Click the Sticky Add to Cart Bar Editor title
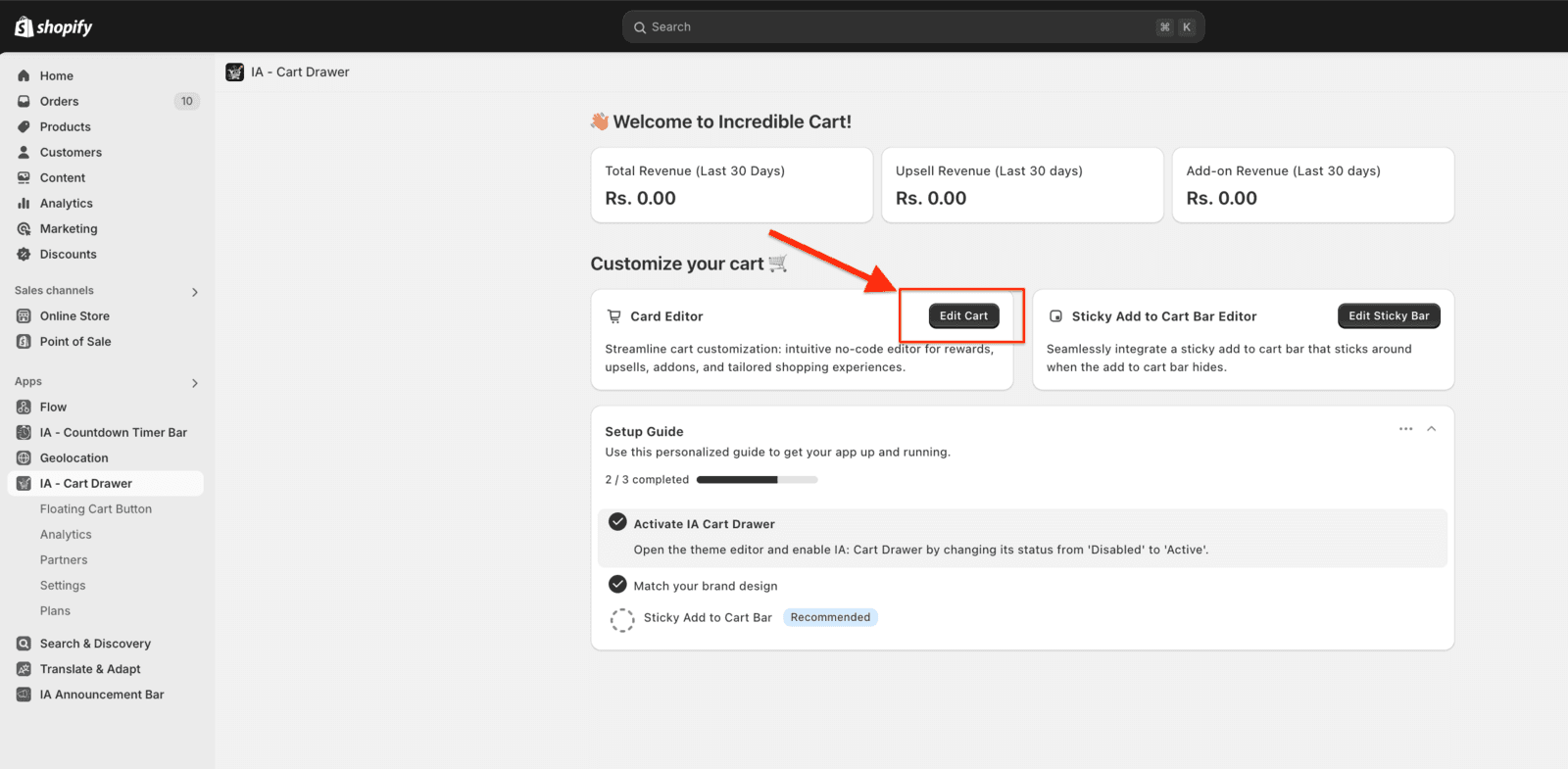This screenshot has height=769, width=1568. pyautogui.click(x=1164, y=316)
